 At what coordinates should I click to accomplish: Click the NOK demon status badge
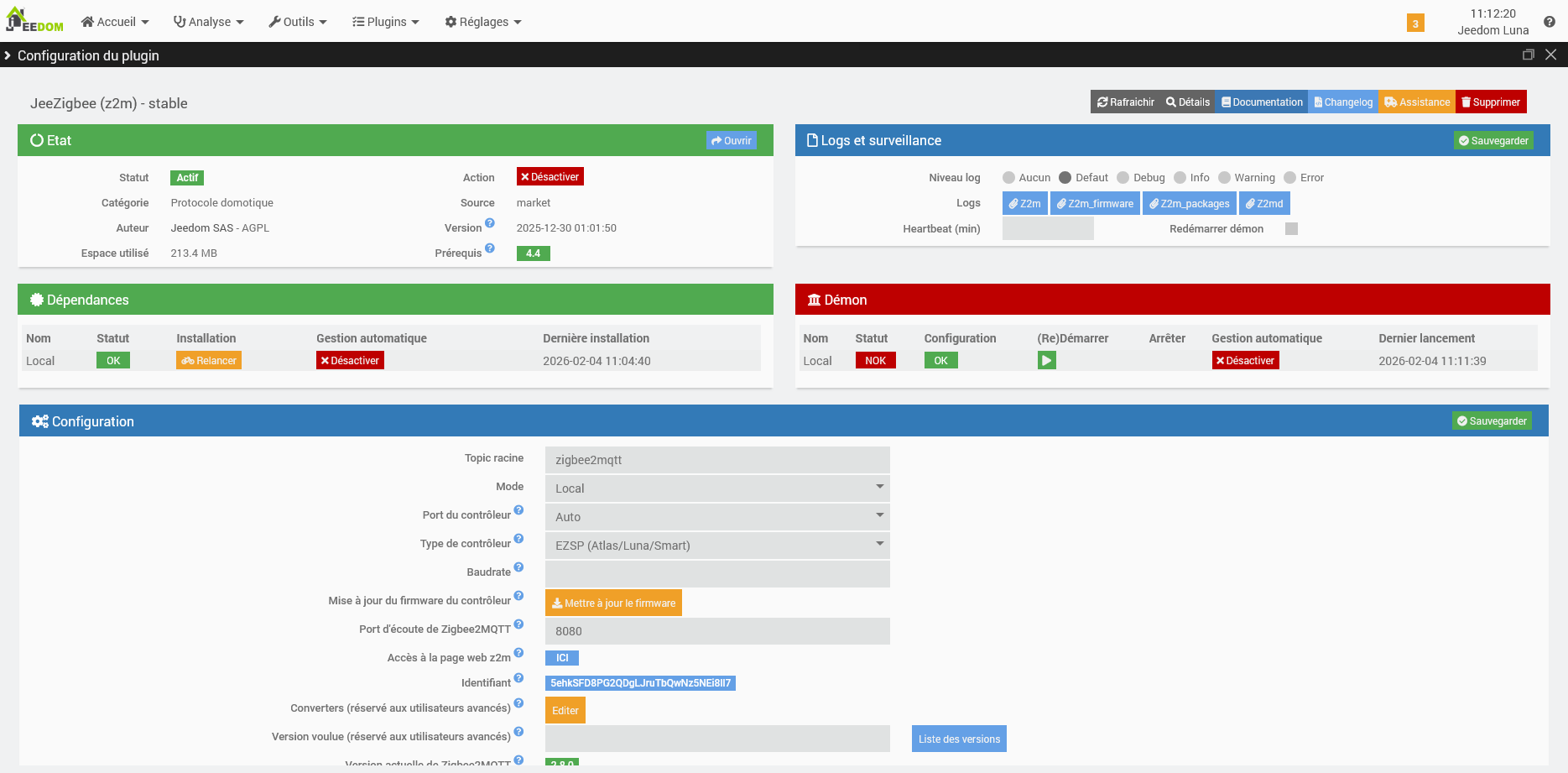pos(875,360)
